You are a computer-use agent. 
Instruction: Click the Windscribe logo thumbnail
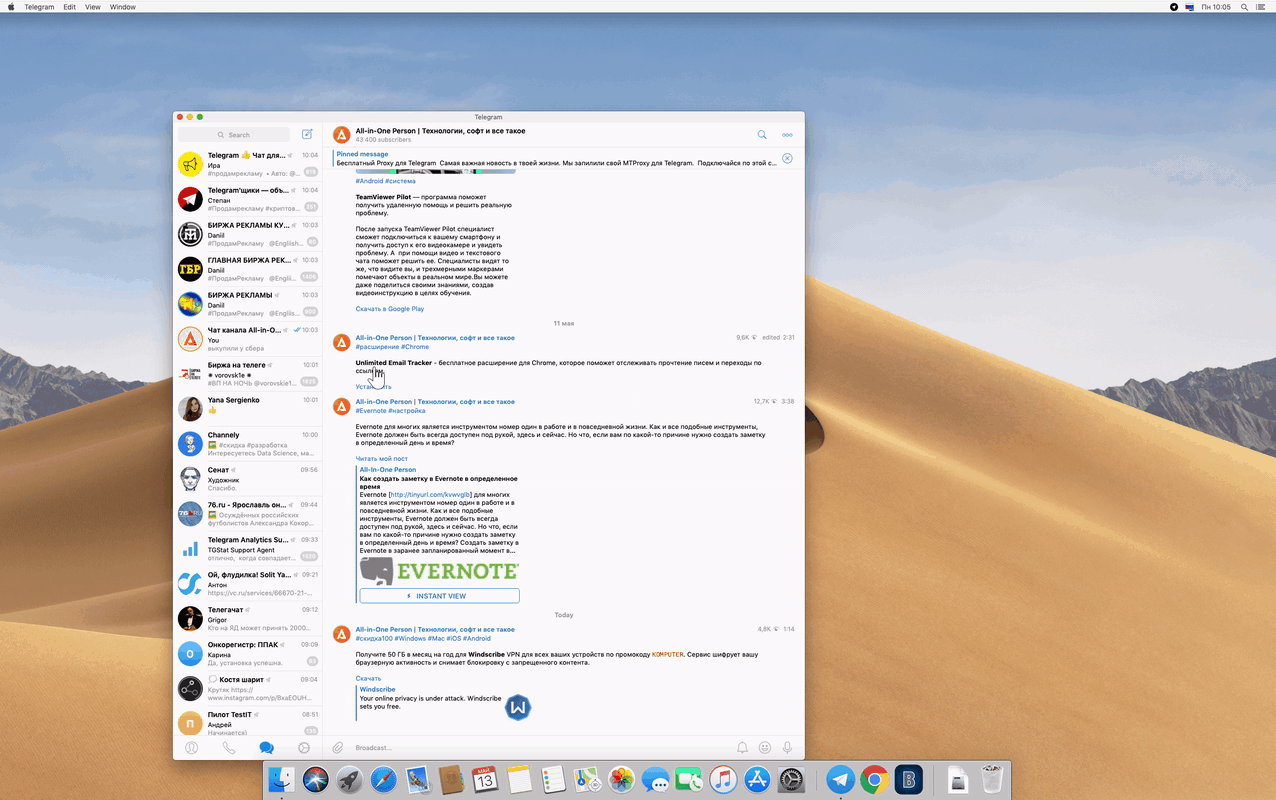coord(517,707)
